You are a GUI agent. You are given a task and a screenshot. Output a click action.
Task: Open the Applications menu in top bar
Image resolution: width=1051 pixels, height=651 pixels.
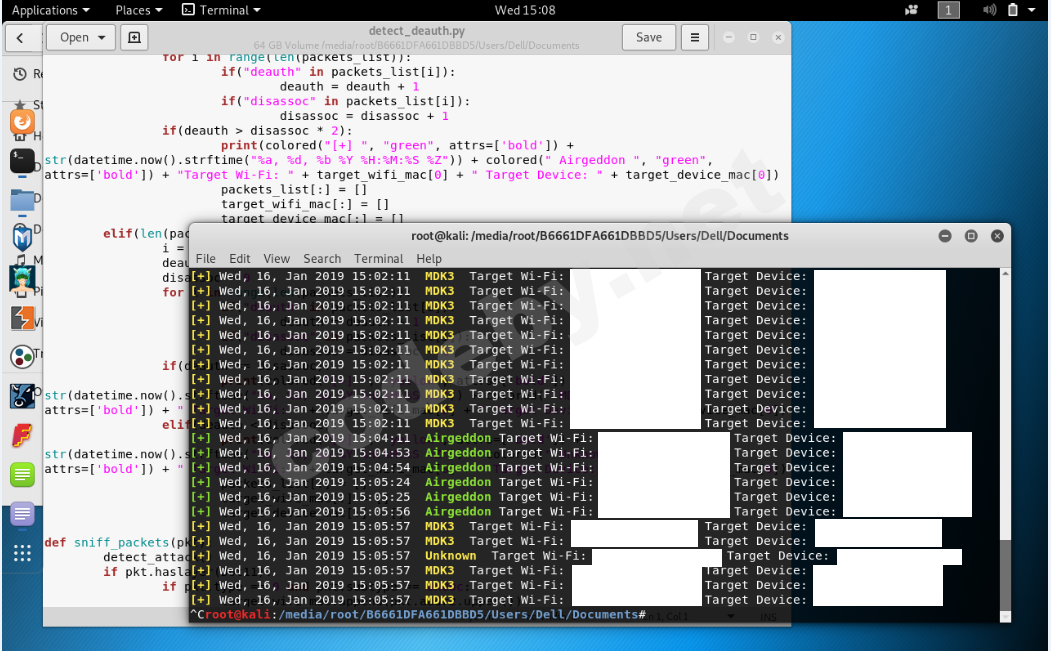(x=50, y=10)
